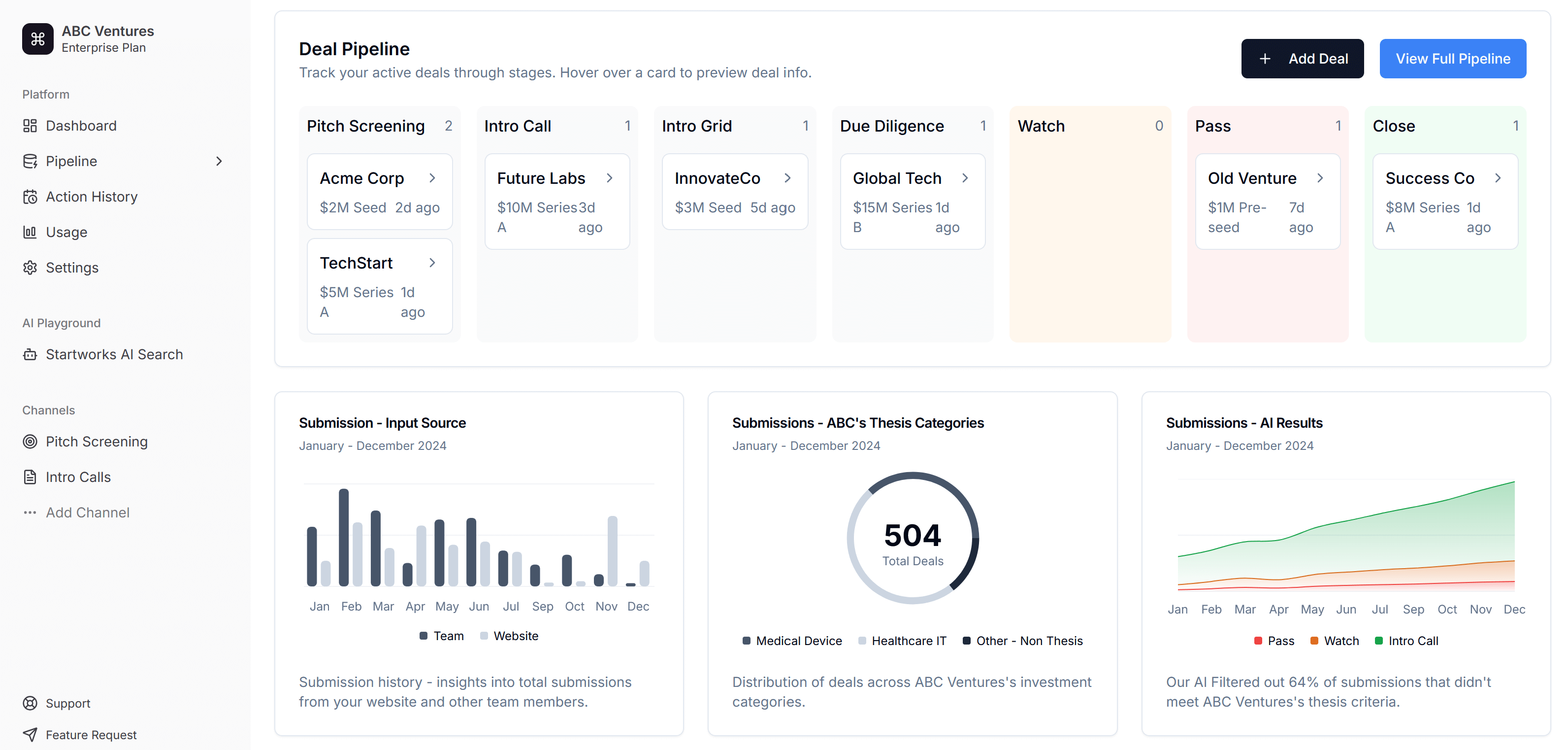Select Pitch Screening under Channels
The image size is (1568, 750).
tap(97, 441)
